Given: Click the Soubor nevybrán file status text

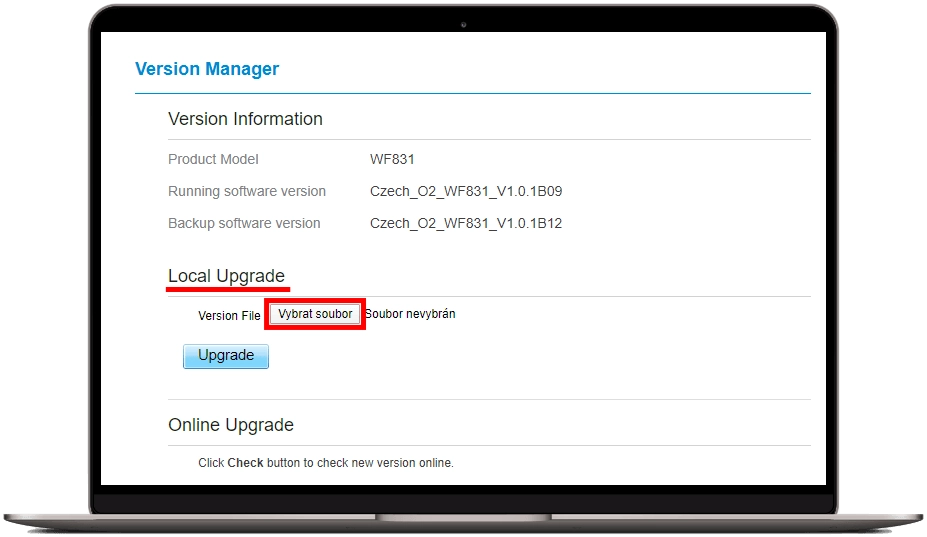Looking at the screenshot, I should [x=410, y=314].
